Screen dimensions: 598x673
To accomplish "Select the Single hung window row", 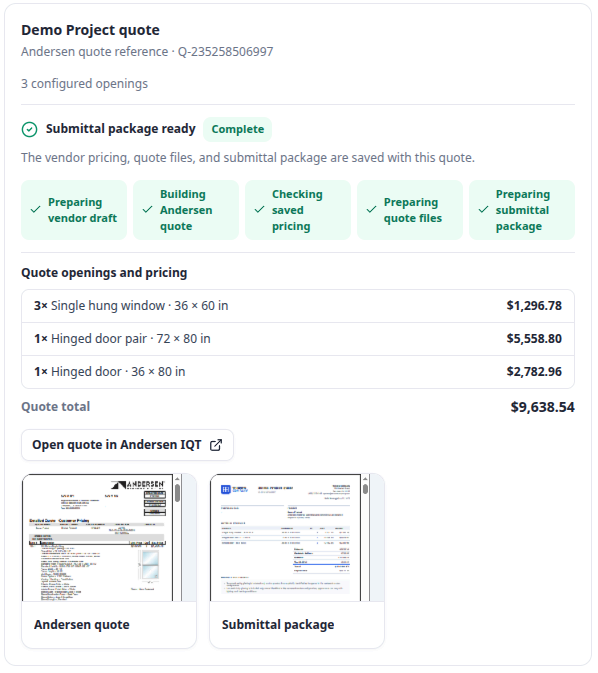I will [298, 306].
